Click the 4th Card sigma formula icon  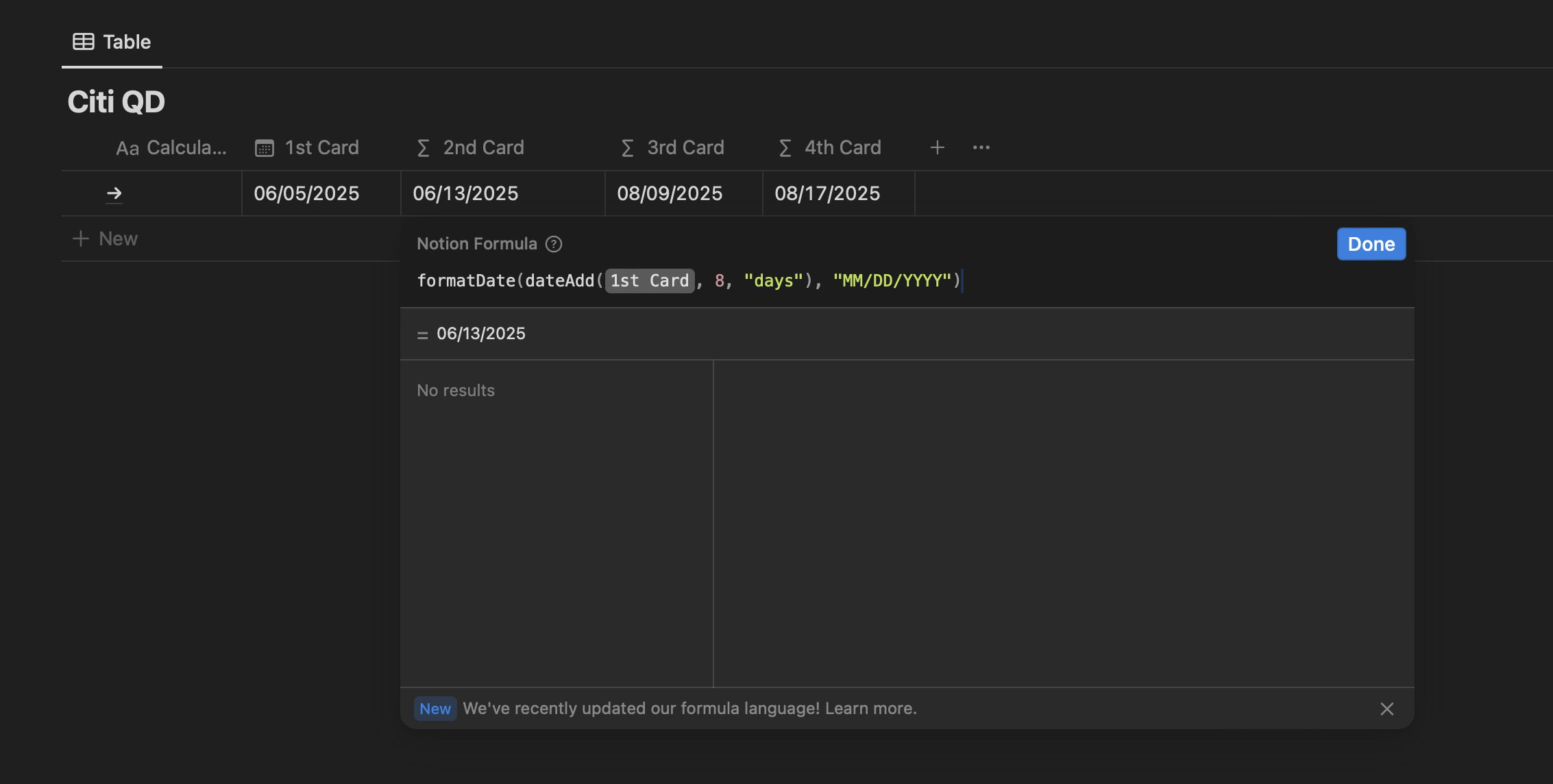point(785,148)
